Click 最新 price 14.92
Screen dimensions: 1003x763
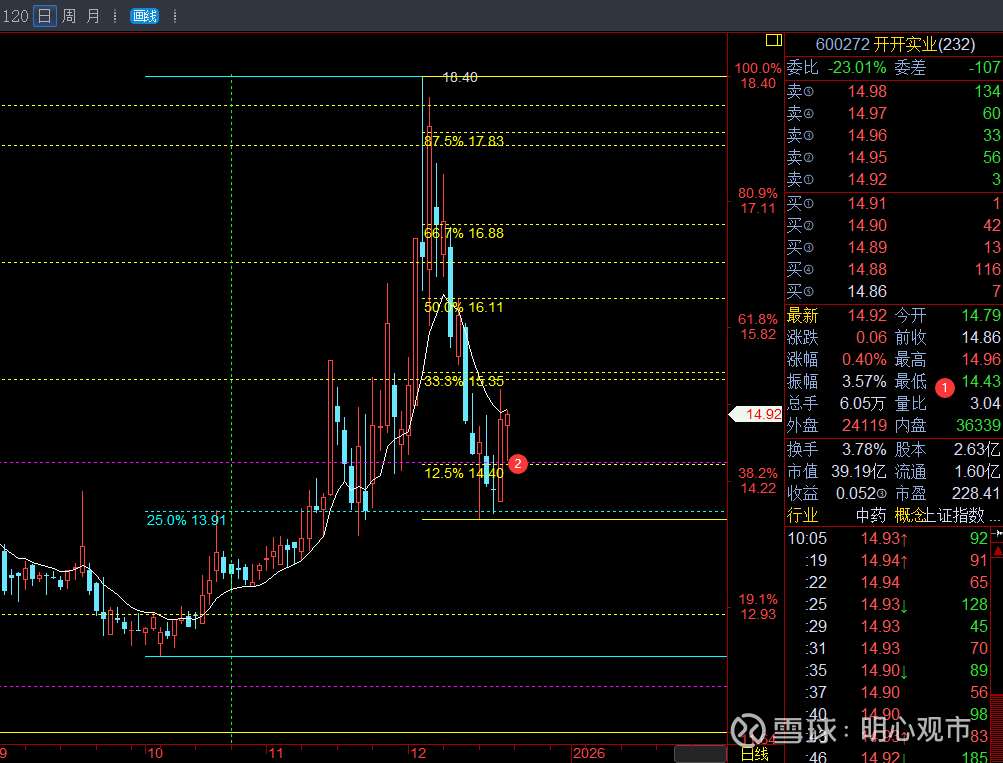pos(867,315)
